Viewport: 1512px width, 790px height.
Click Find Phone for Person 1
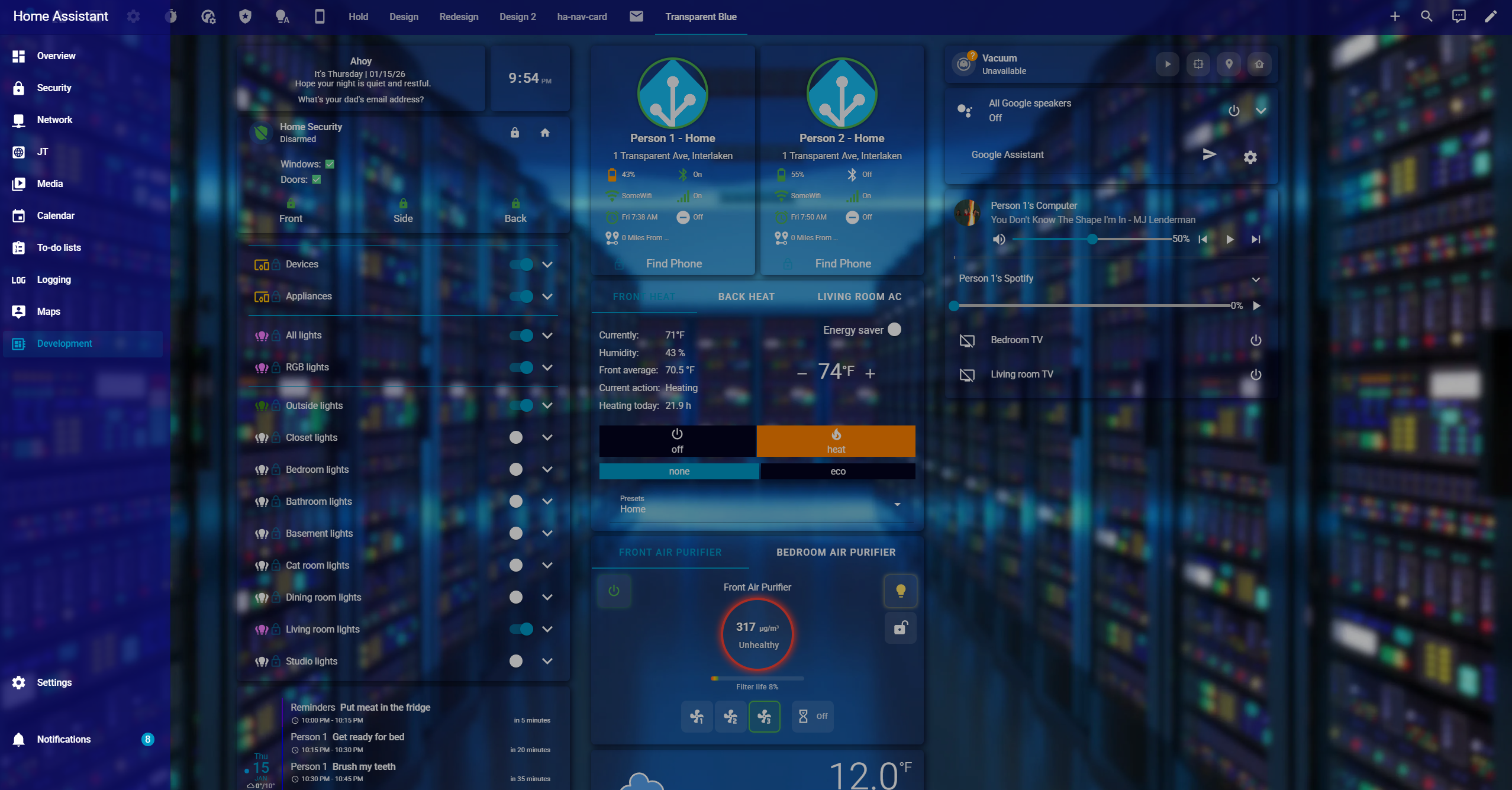pyautogui.click(x=673, y=263)
